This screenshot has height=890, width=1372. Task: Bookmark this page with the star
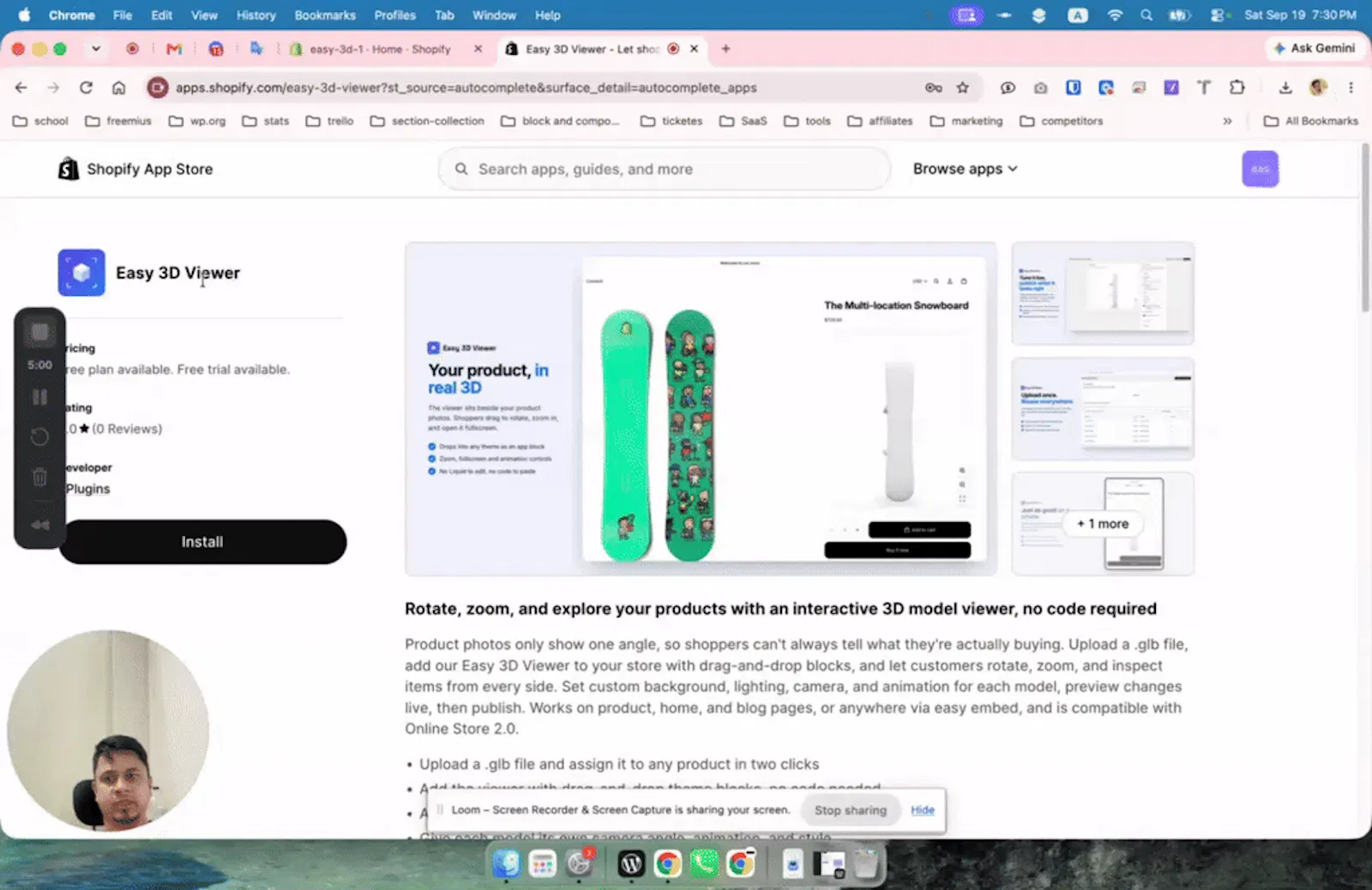[963, 87]
